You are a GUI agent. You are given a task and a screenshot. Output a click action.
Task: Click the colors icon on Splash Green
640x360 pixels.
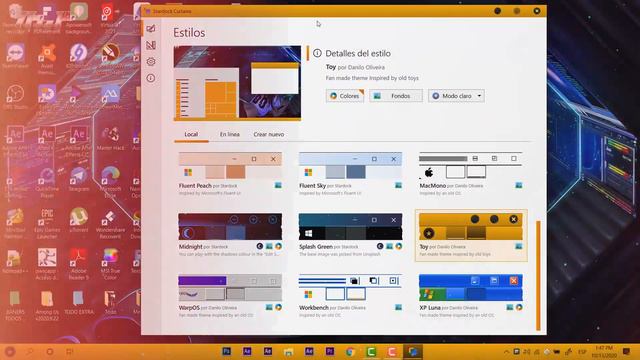(x=399, y=246)
